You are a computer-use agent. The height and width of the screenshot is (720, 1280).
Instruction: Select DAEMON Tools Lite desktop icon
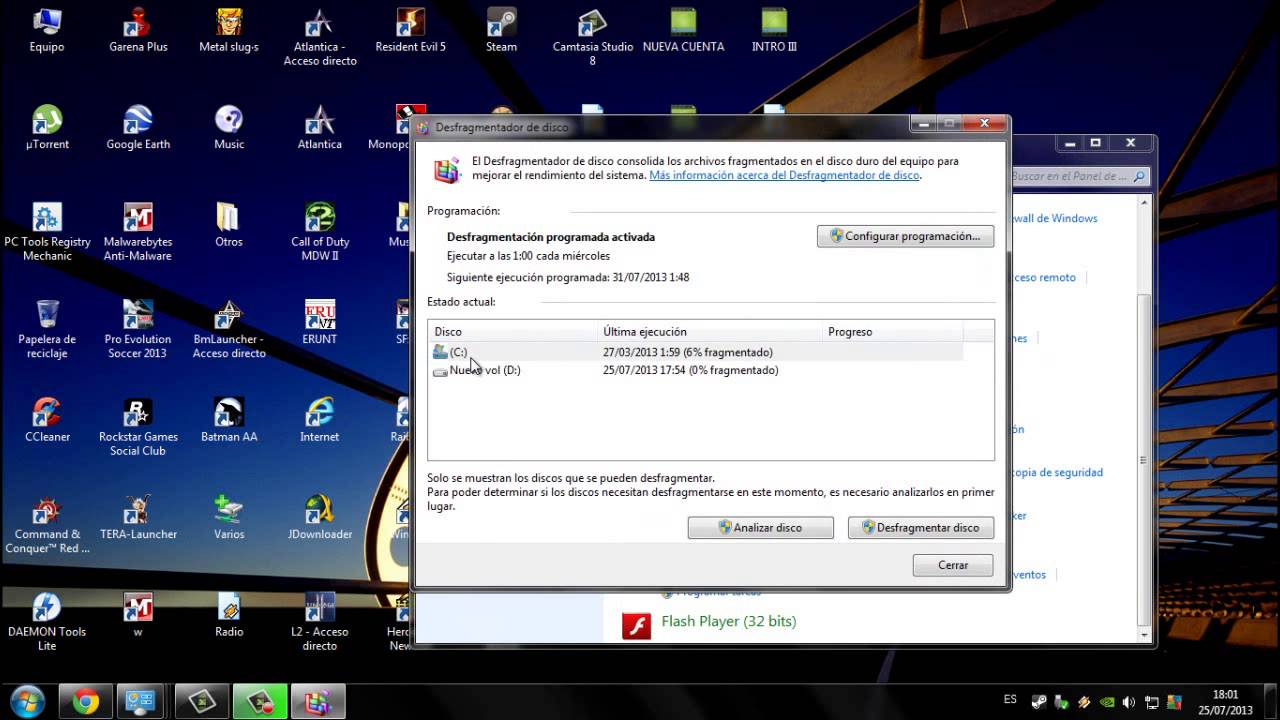pyautogui.click(x=47, y=621)
